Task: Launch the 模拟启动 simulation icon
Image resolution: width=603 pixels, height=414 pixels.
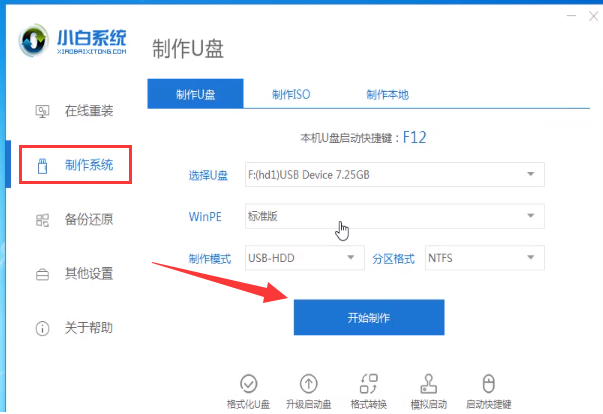Action: pos(429,383)
